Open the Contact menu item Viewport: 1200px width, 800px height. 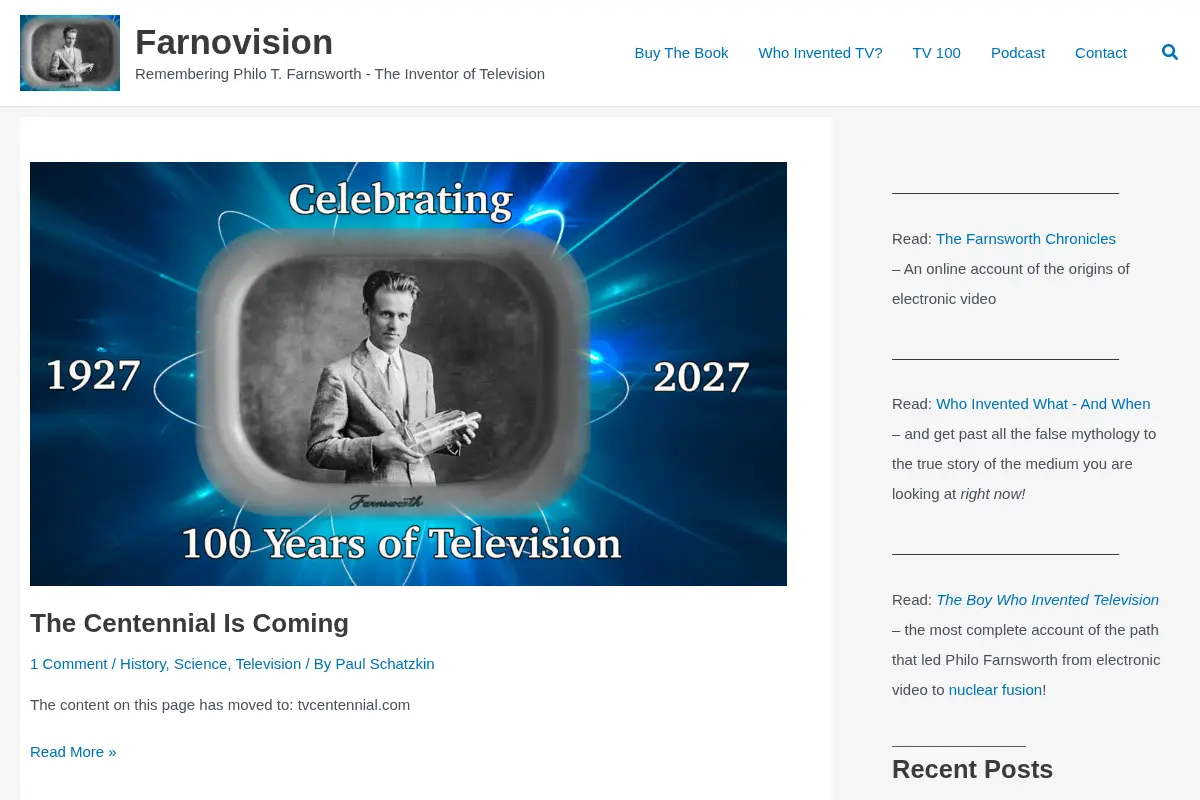click(x=1101, y=53)
